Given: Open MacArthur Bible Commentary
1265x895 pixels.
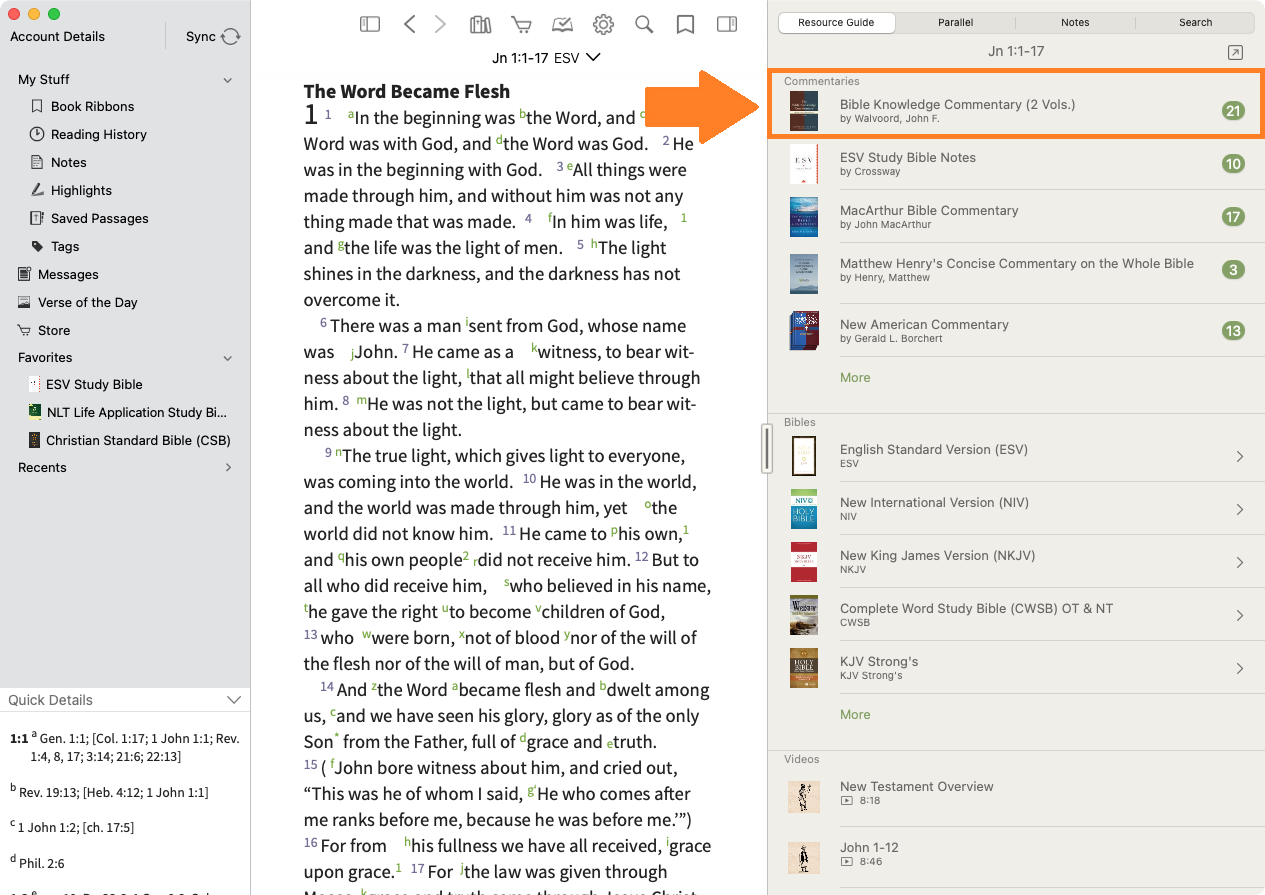Looking at the screenshot, I should point(1016,216).
